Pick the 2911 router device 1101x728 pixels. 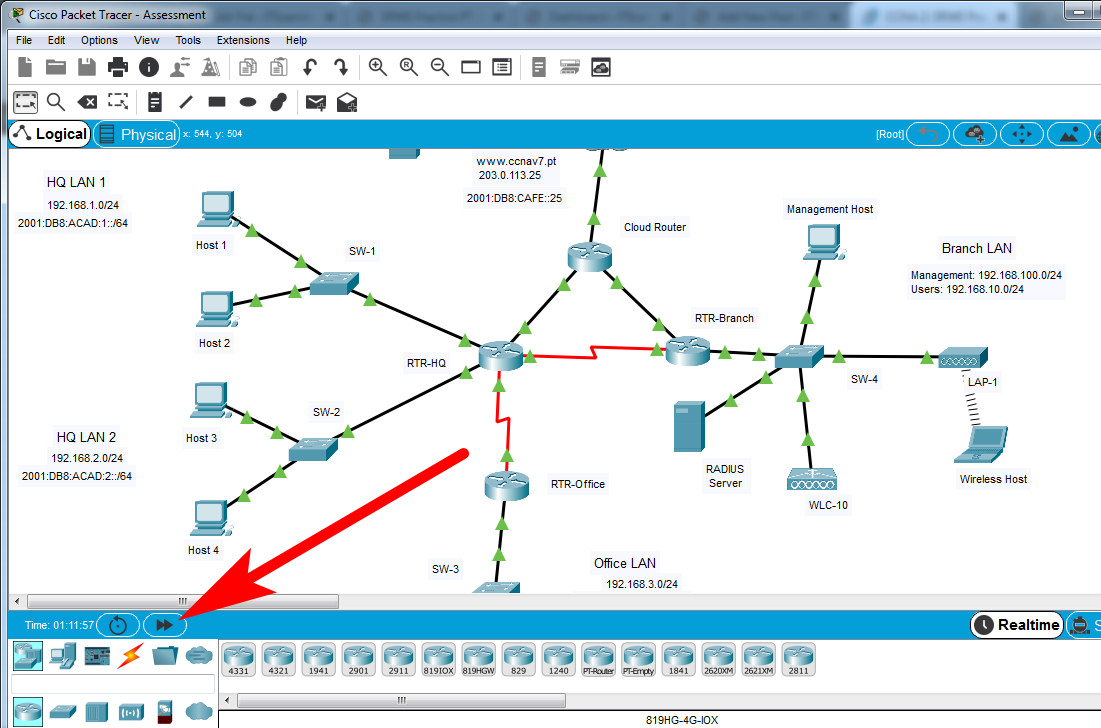(x=399, y=660)
